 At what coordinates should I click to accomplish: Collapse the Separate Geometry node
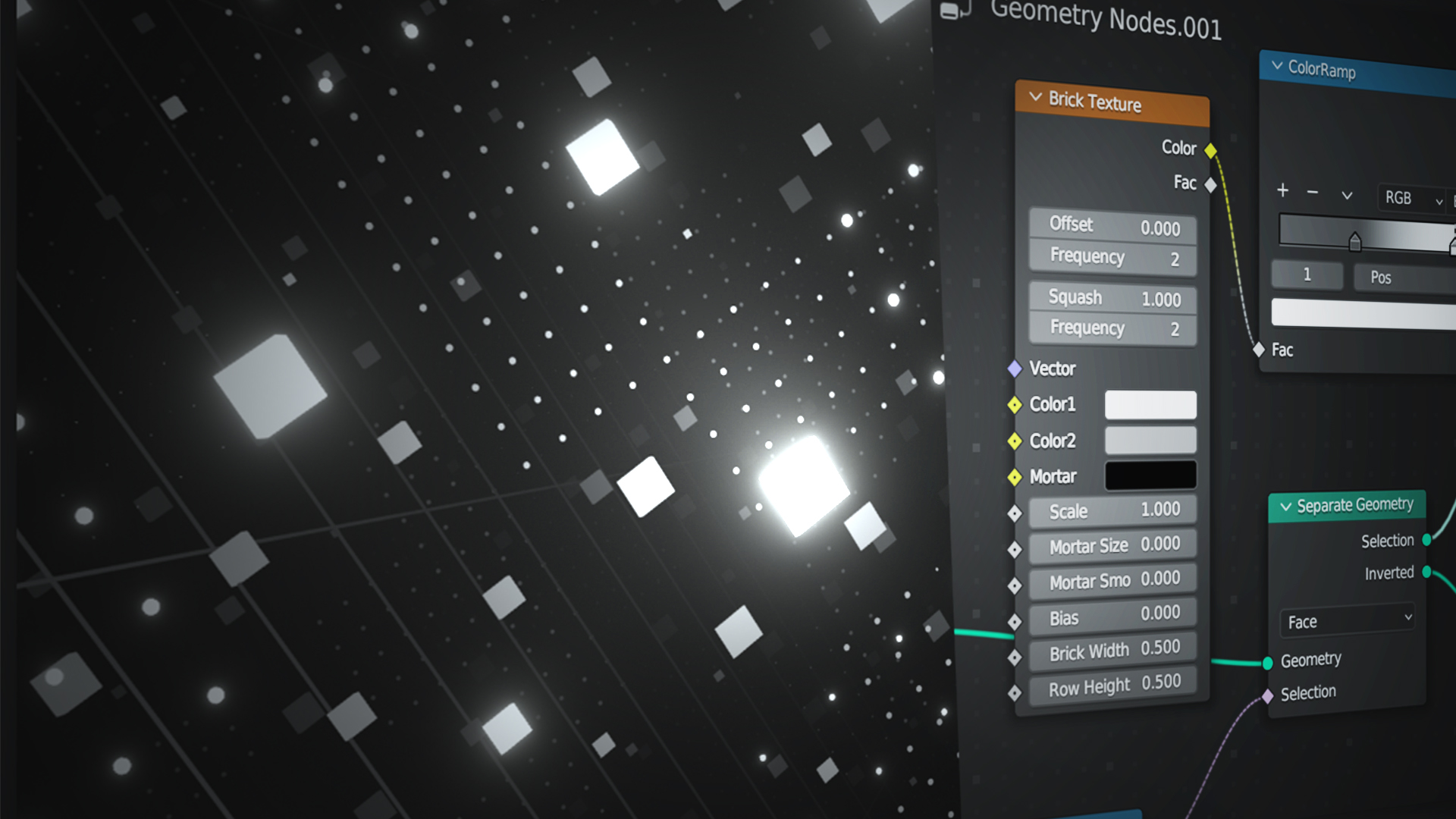(1285, 507)
